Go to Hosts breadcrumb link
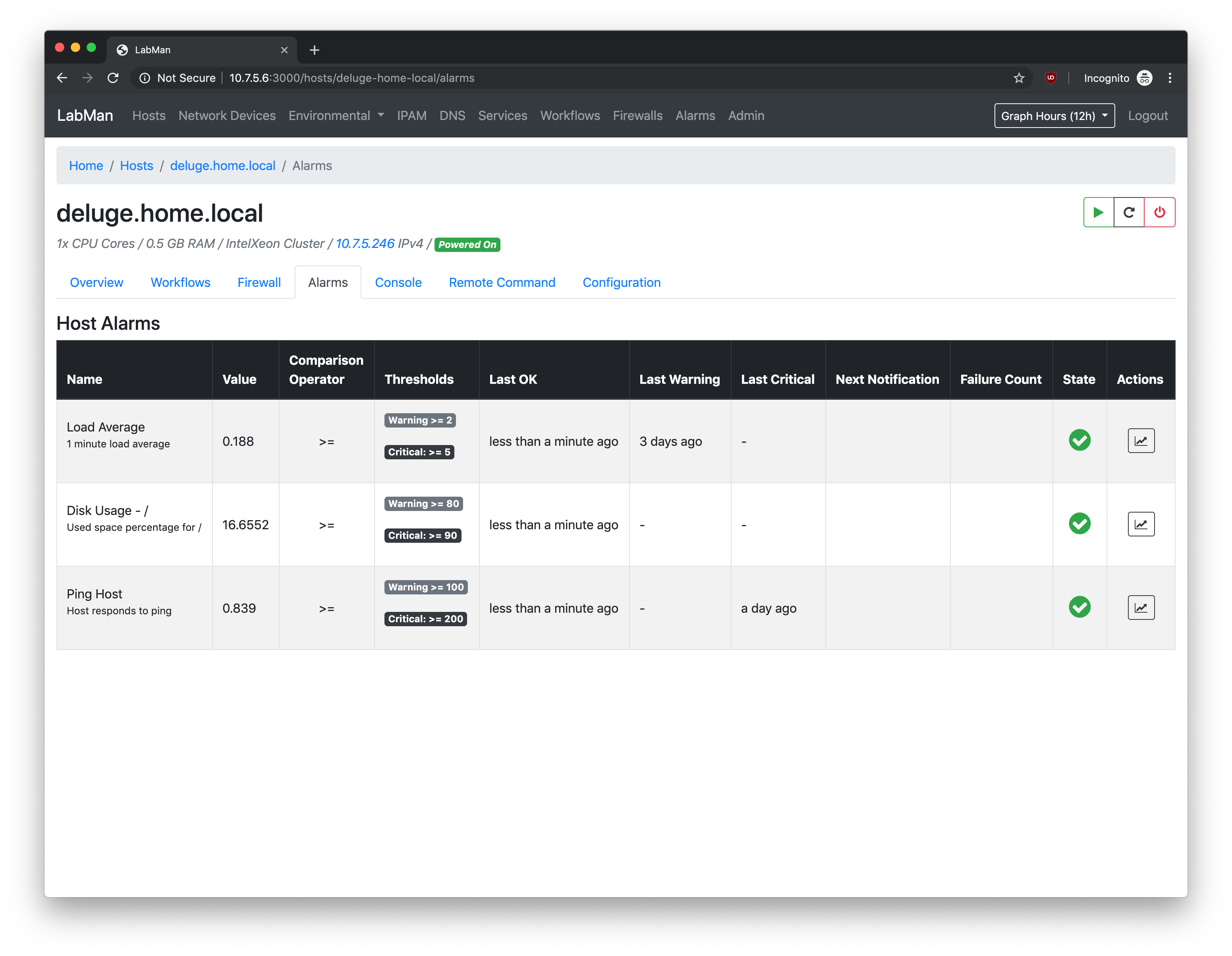 point(137,166)
